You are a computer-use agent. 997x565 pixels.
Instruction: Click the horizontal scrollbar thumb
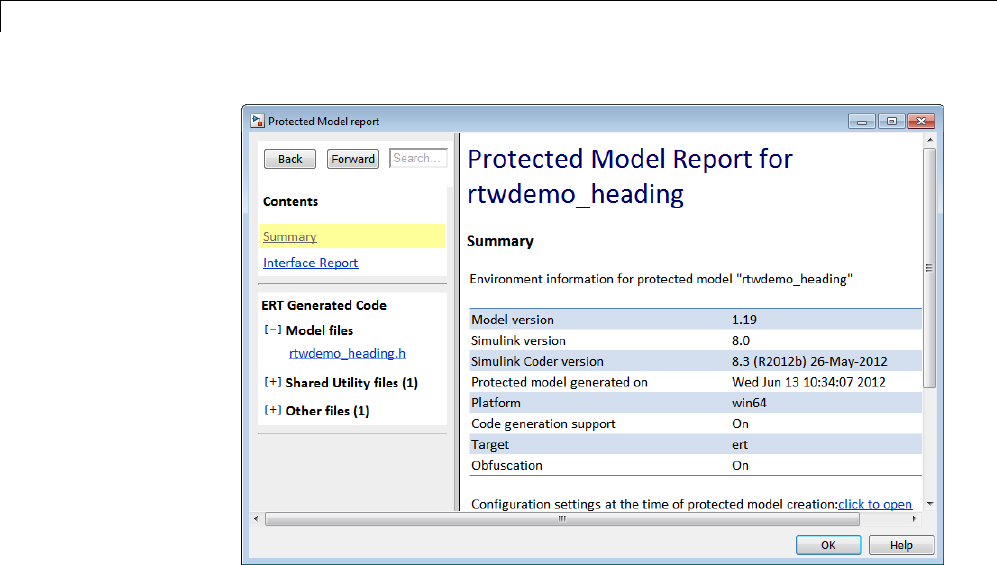coord(562,519)
